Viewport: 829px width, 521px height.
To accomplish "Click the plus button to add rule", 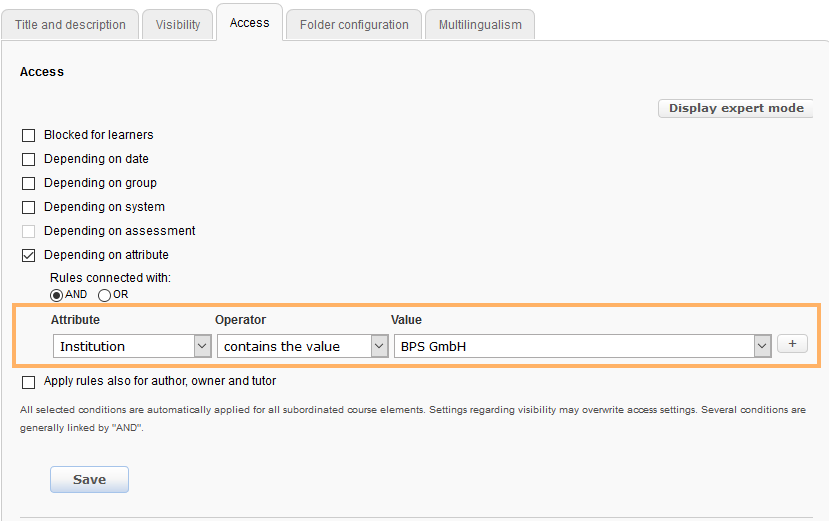I will click(x=792, y=344).
